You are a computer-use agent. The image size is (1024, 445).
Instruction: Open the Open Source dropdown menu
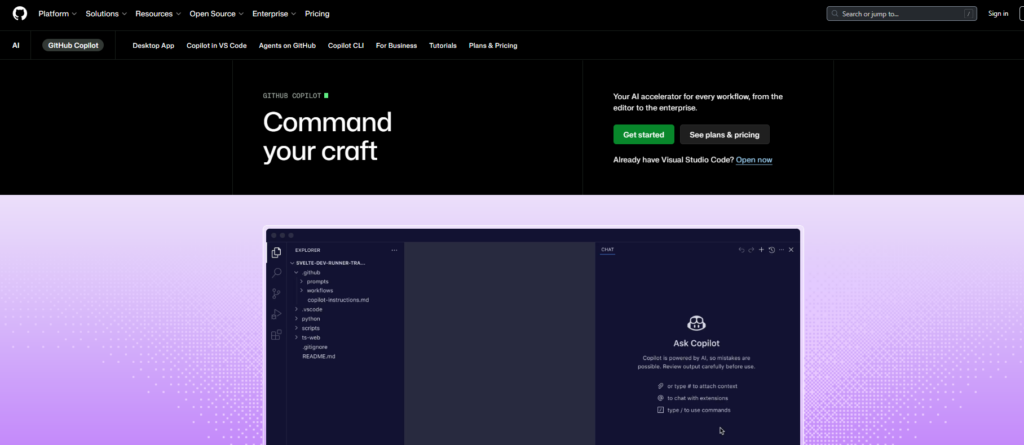pyautogui.click(x=217, y=14)
